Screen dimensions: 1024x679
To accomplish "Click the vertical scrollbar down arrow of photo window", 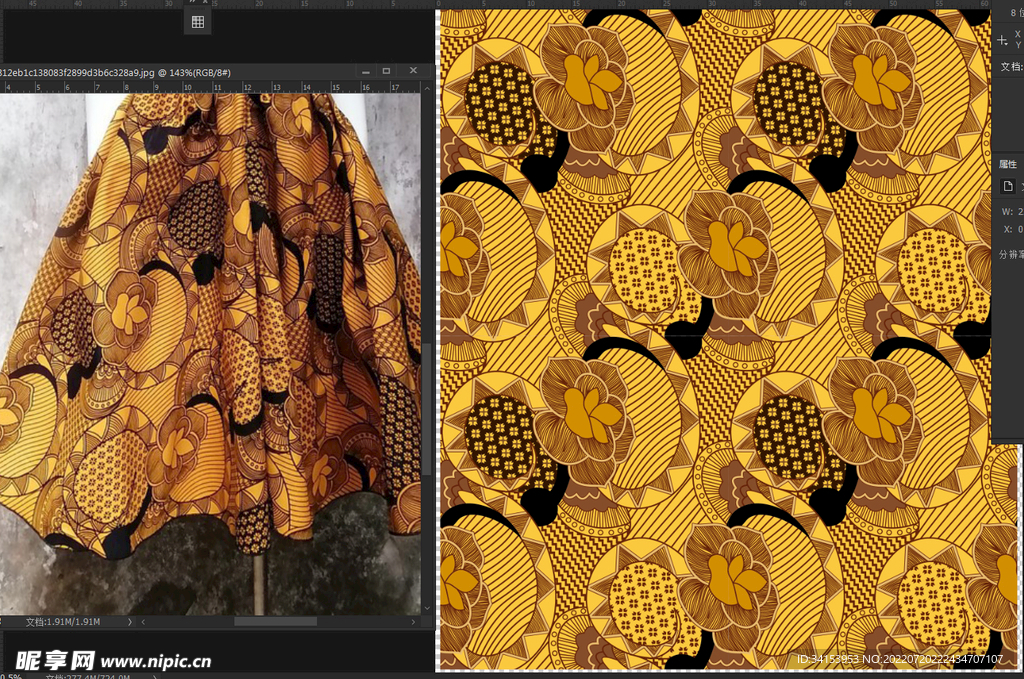I will pos(427,608).
